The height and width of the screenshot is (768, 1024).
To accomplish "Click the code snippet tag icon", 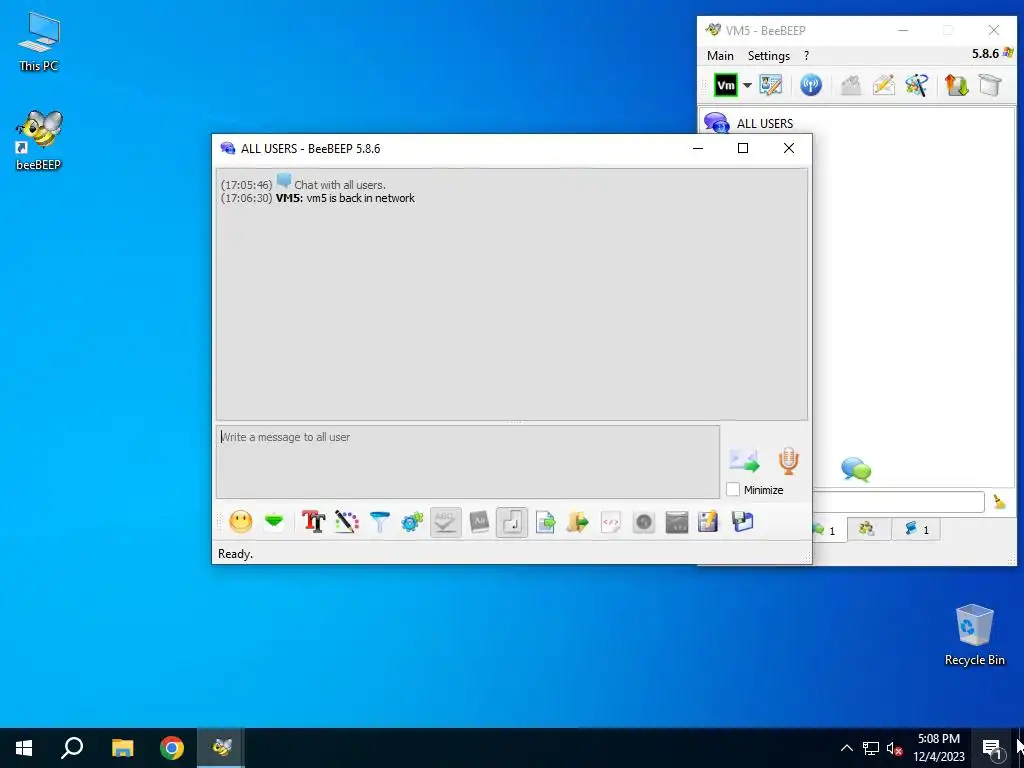I will pyautogui.click(x=611, y=522).
